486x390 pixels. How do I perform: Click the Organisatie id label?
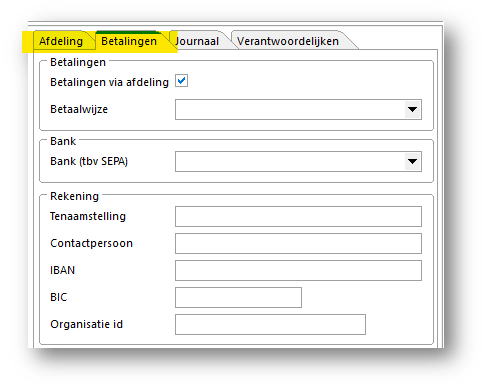click(x=86, y=324)
